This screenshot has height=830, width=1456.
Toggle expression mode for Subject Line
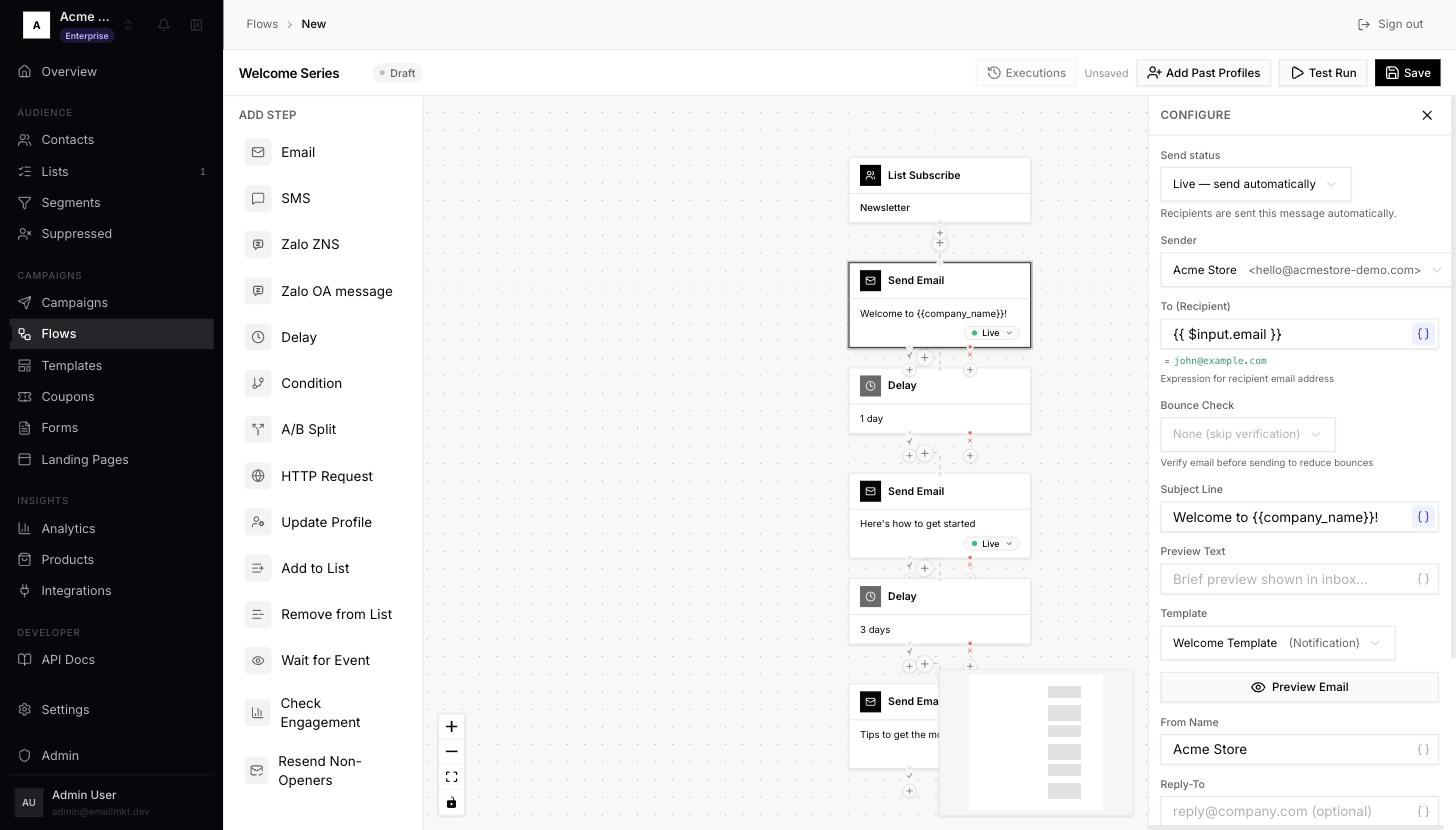[1422, 517]
